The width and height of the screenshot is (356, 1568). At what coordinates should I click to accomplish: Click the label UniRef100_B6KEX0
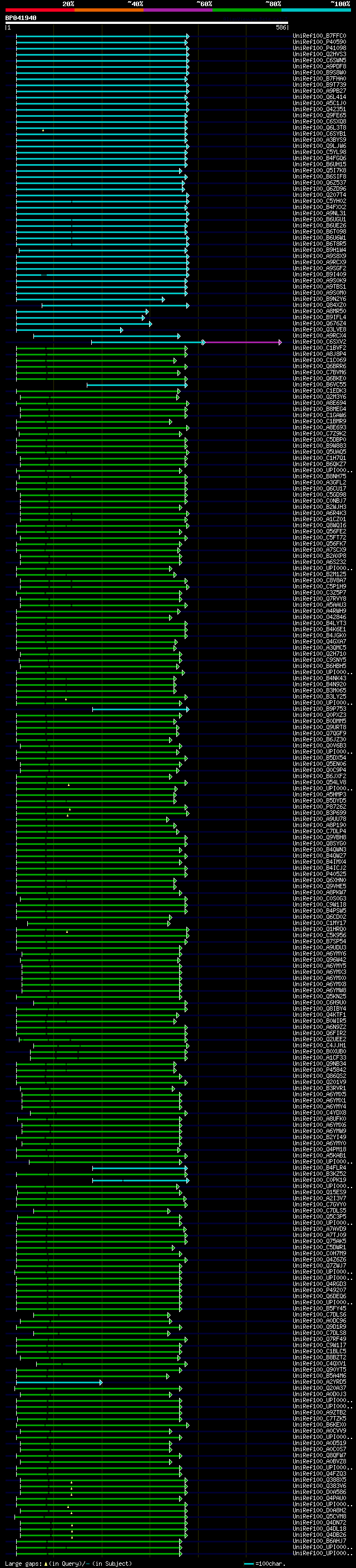[319, 1425]
